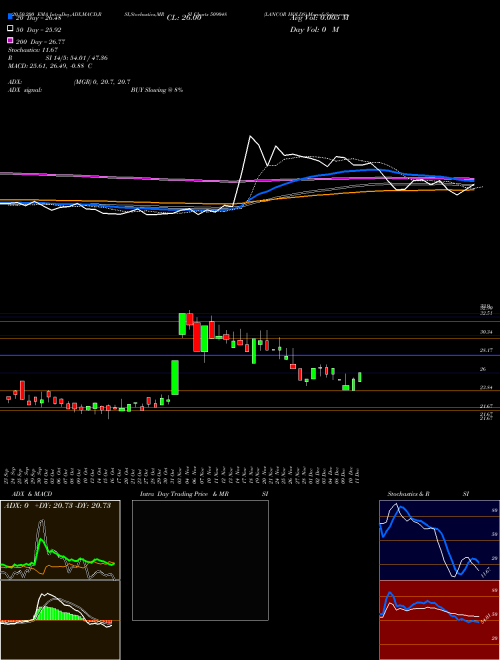The image size is (500, 660).
Task: Open the ADX indicator sub-chart
Action: [x=60, y=540]
